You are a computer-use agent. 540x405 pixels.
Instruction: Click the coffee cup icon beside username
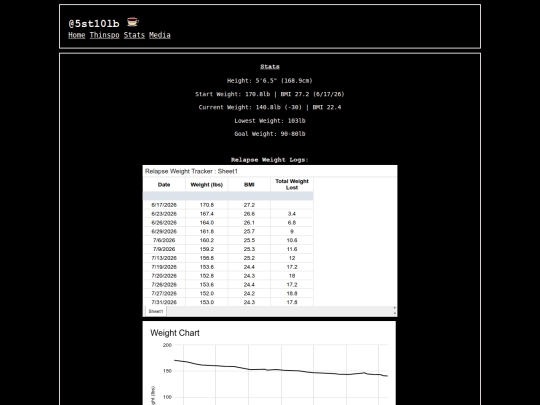pyautogui.click(x=133, y=22)
